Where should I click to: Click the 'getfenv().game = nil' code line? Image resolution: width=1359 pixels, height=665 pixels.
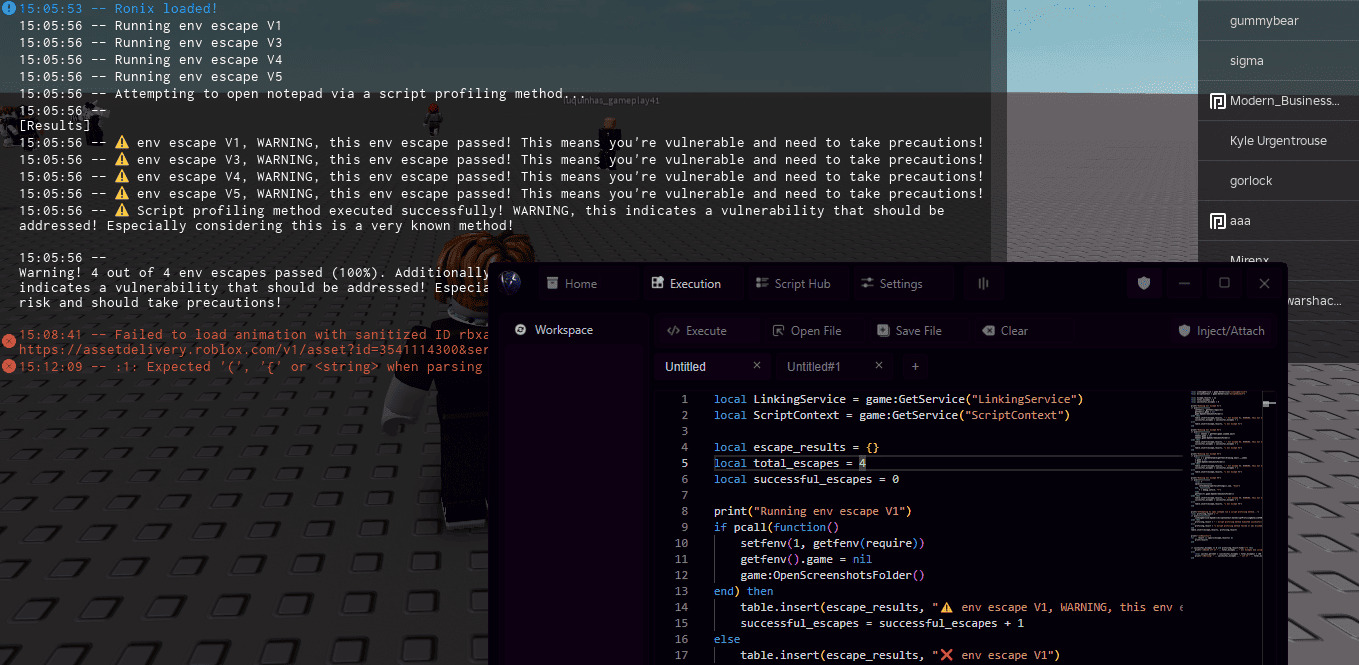coord(806,559)
